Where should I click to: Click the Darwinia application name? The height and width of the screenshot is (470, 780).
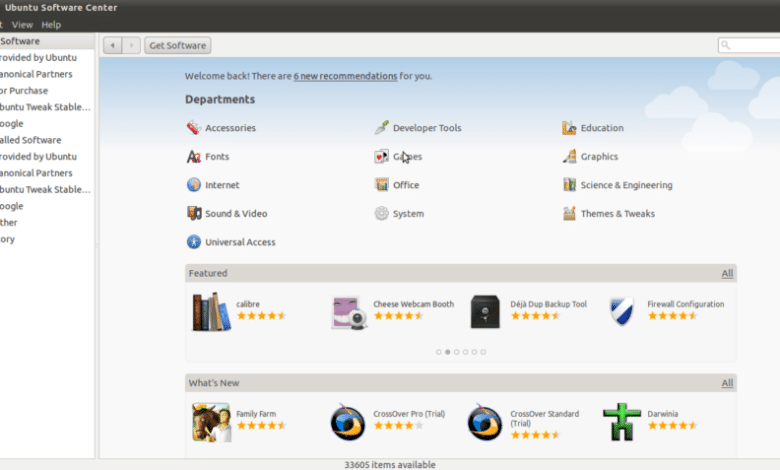(x=663, y=414)
